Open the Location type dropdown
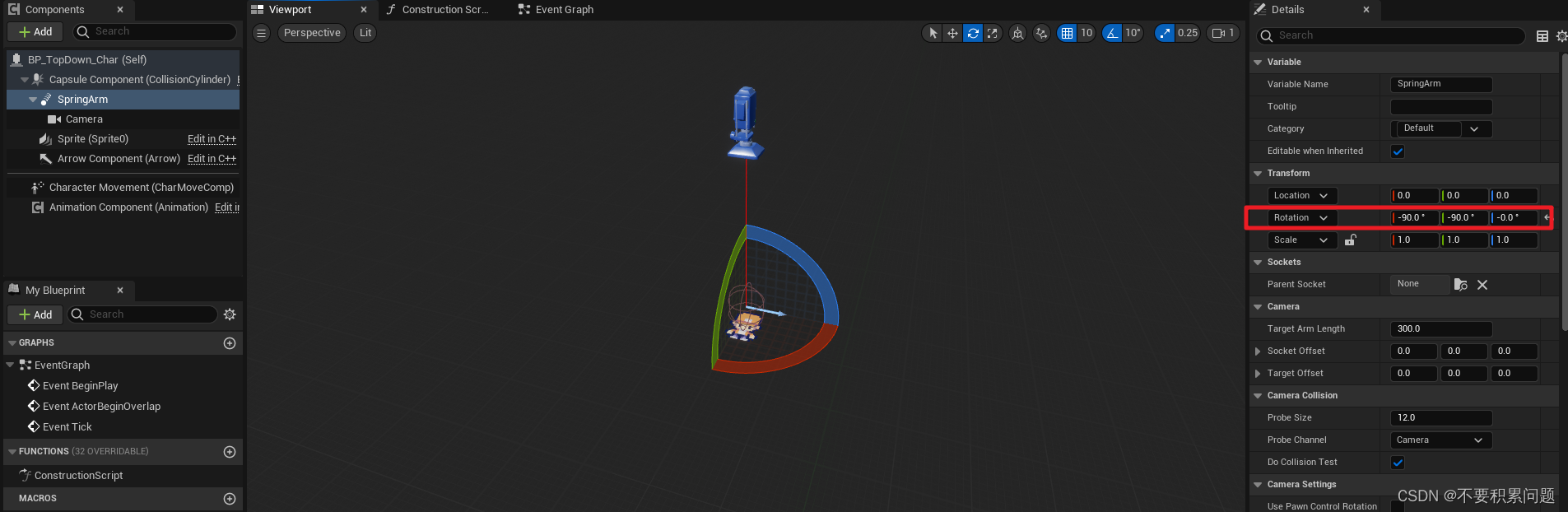The width and height of the screenshot is (1568, 512). pos(1302,196)
